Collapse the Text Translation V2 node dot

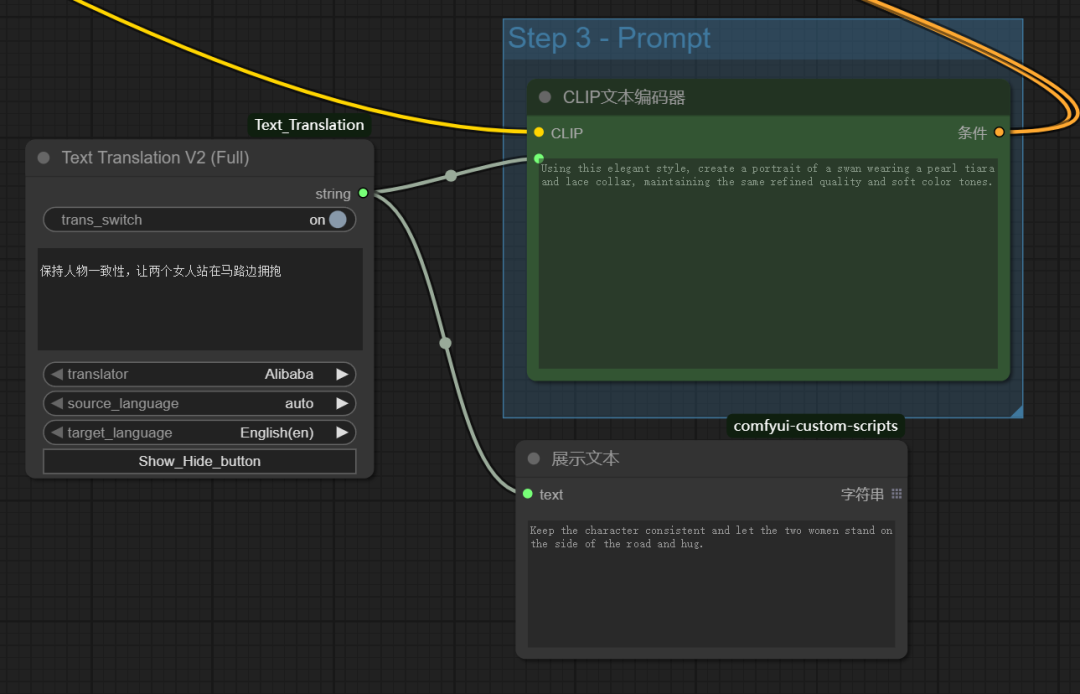[x=44, y=158]
